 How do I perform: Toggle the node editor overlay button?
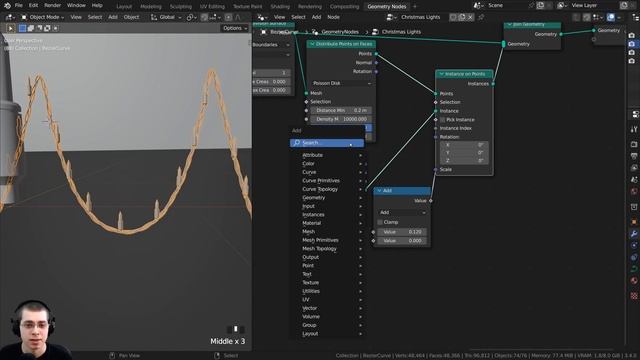tap(611, 17)
